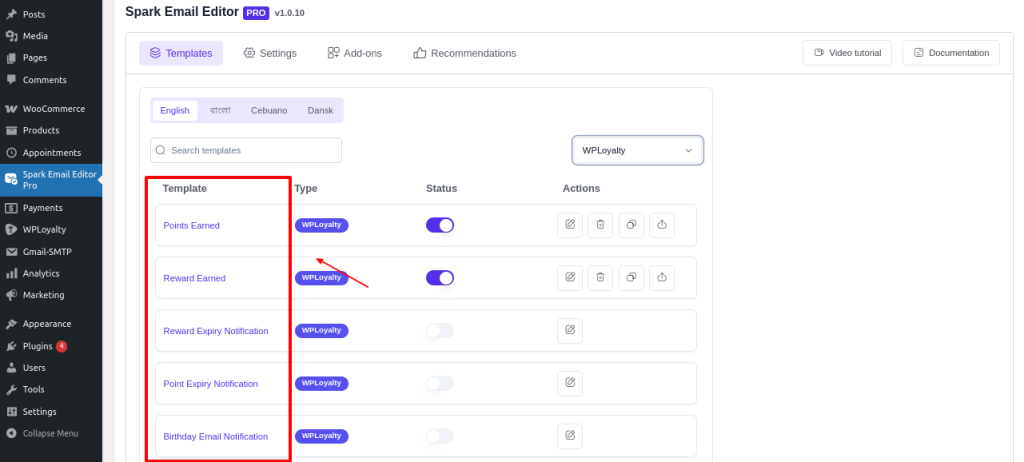Image resolution: width=1024 pixels, height=462 pixels.
Task: Open the Video tutorial button
Action: 847,53
